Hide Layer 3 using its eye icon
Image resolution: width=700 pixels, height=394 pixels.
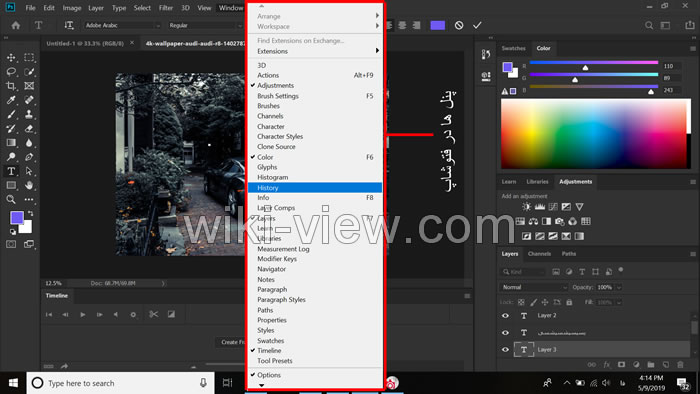(x=505, y=350)
